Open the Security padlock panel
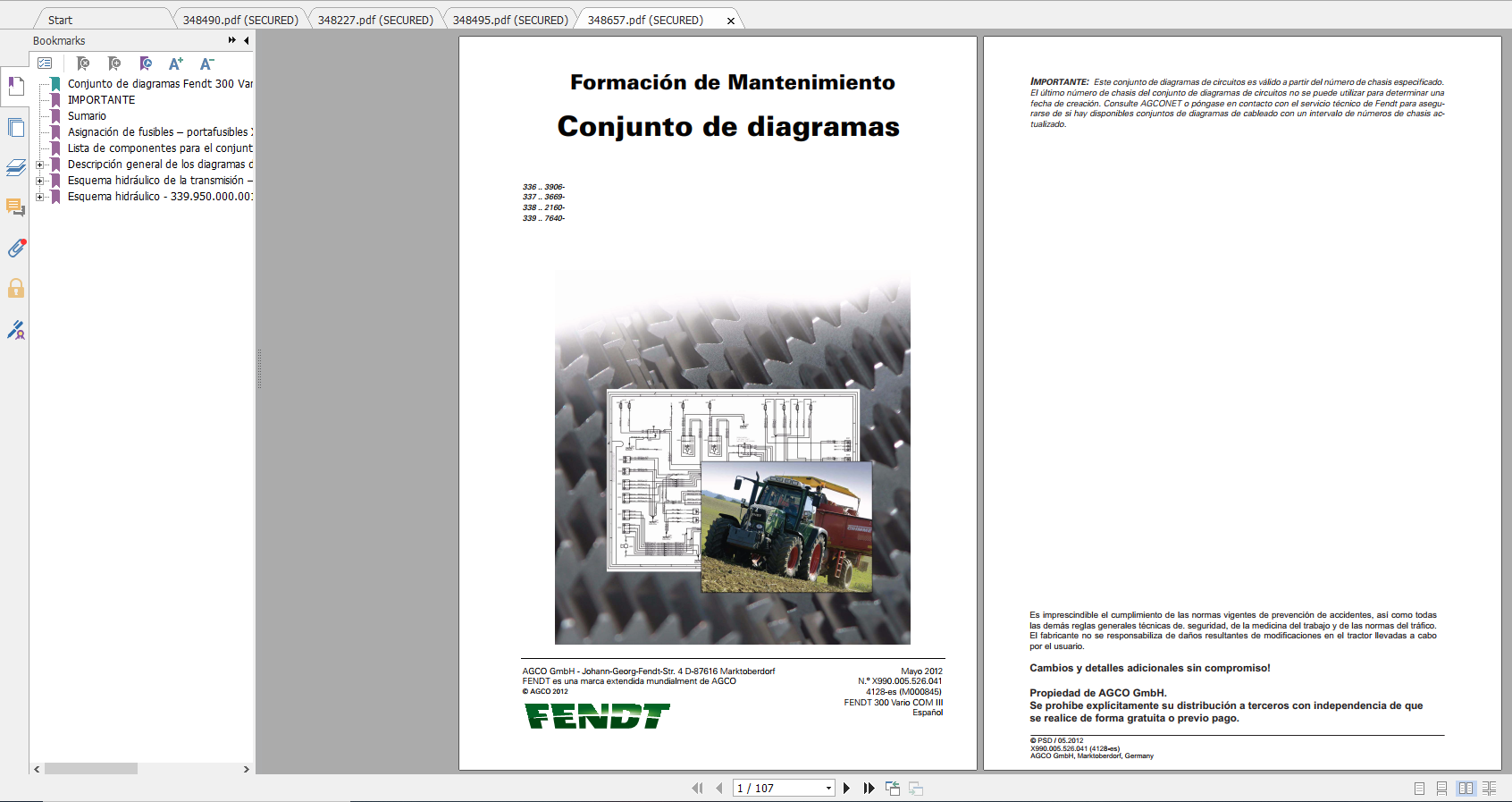 click(x=15, y=288)
